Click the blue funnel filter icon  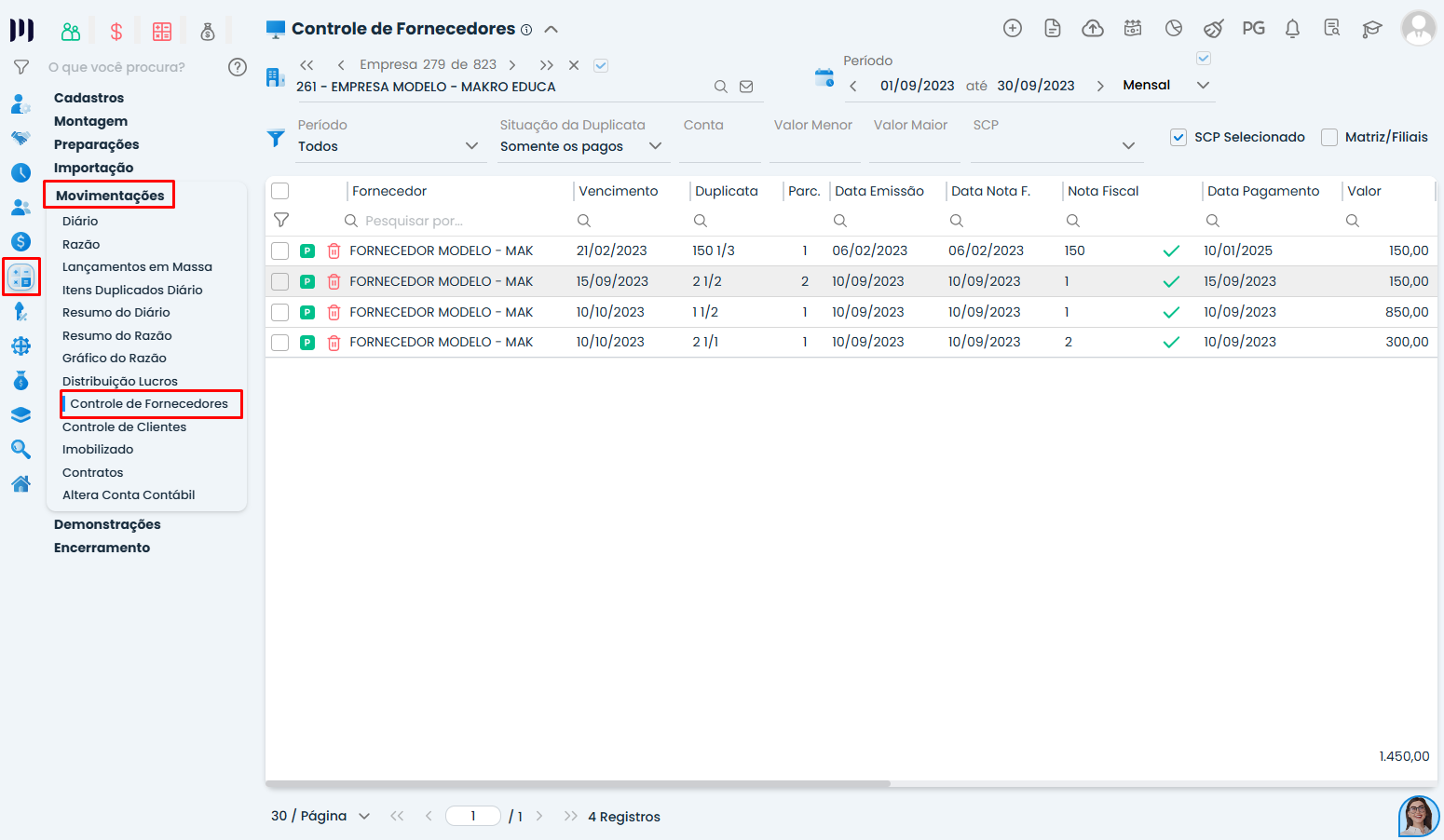click(x=276, y=138)
